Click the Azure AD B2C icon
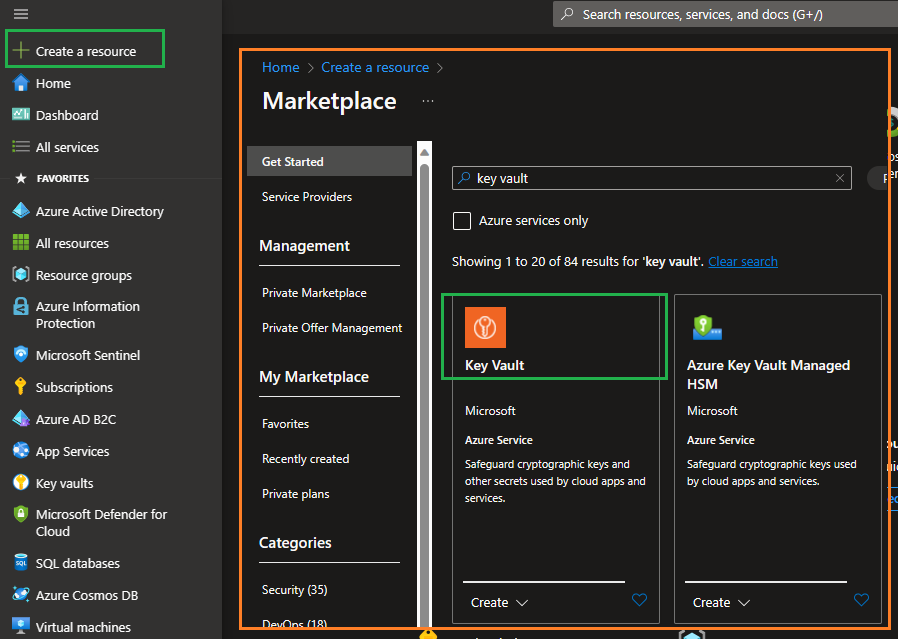The height and width of the screenshot is (639, 898). point(21,419)
